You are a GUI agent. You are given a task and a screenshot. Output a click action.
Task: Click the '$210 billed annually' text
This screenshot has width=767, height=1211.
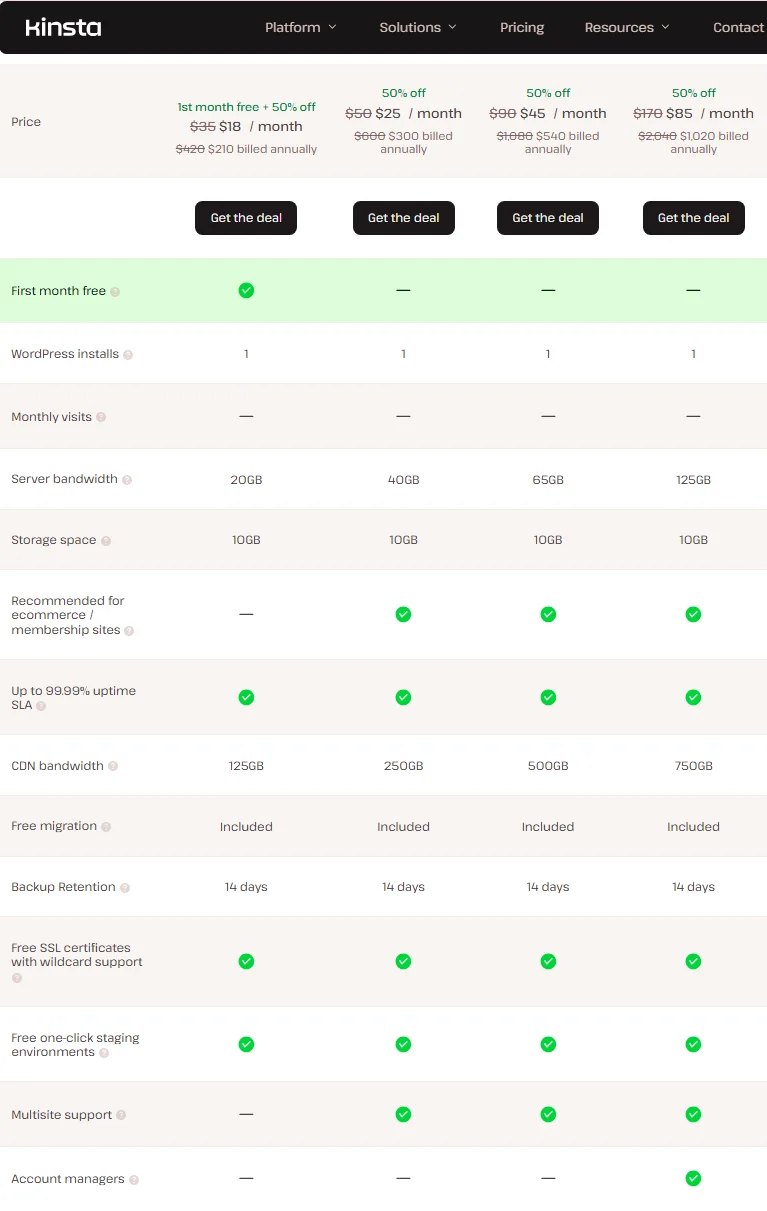(262, 149)
